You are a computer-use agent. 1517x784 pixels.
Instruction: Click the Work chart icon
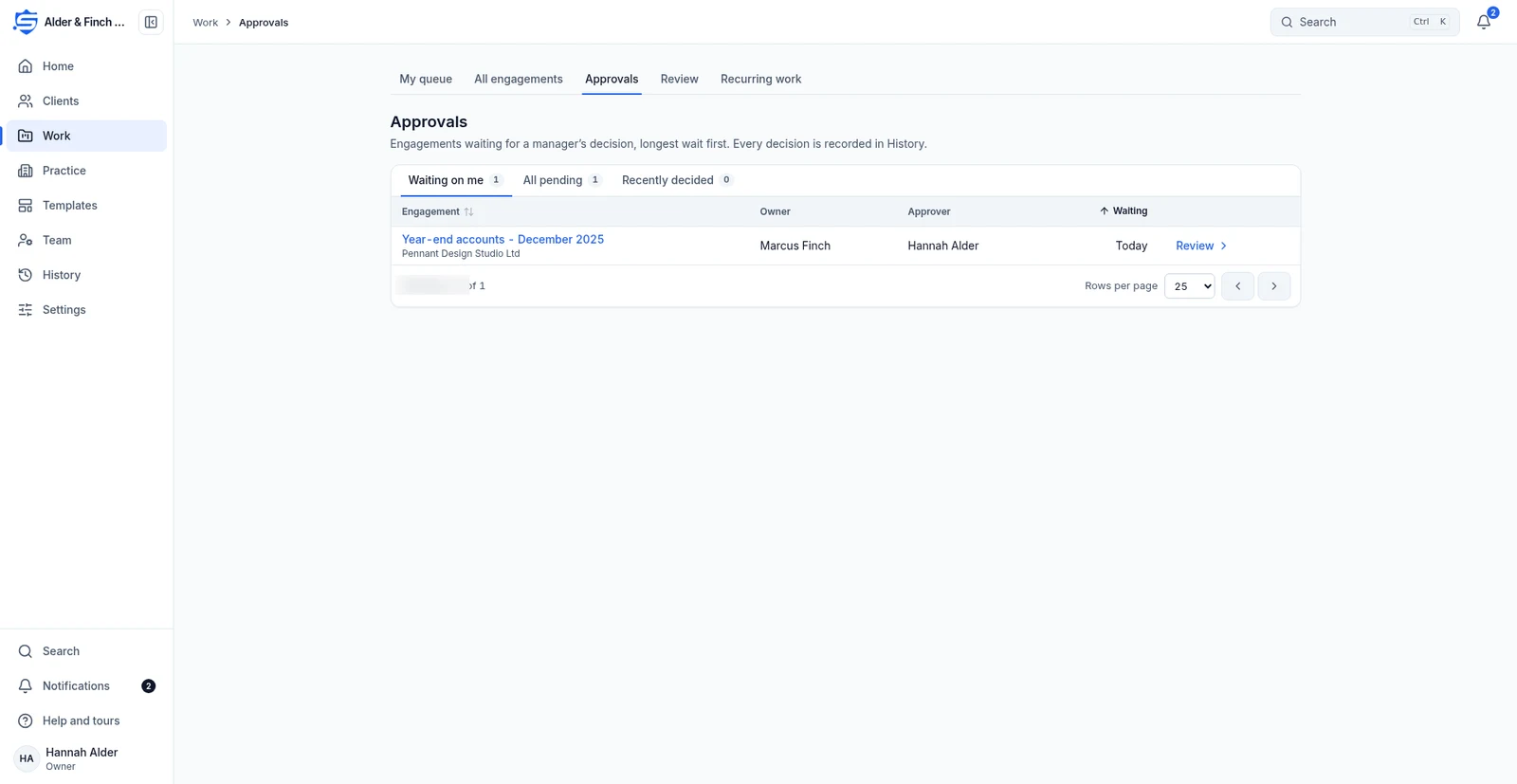pyautogui.click(x=26, y=136)
